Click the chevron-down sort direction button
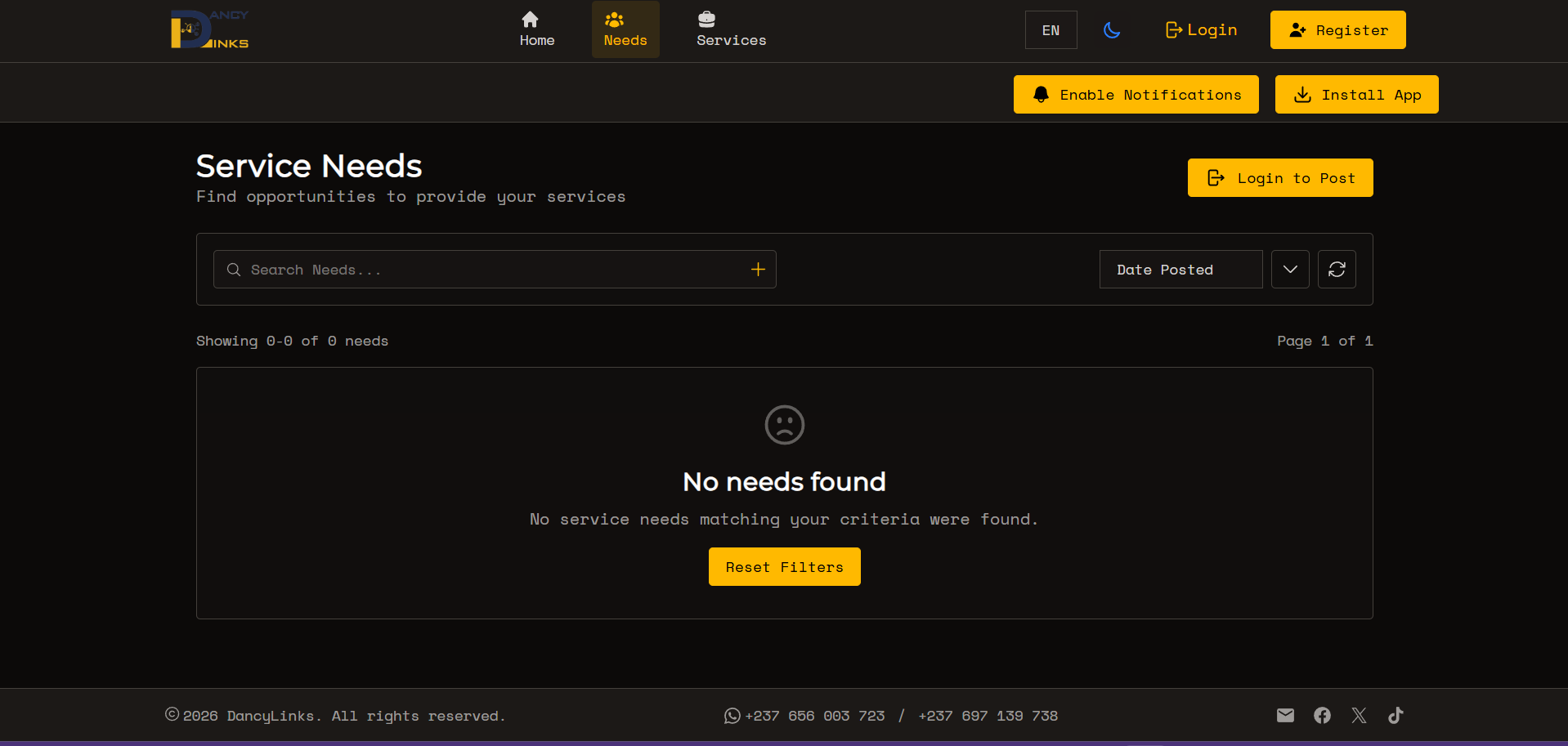1568x746 pixels. coord(1290,270)
